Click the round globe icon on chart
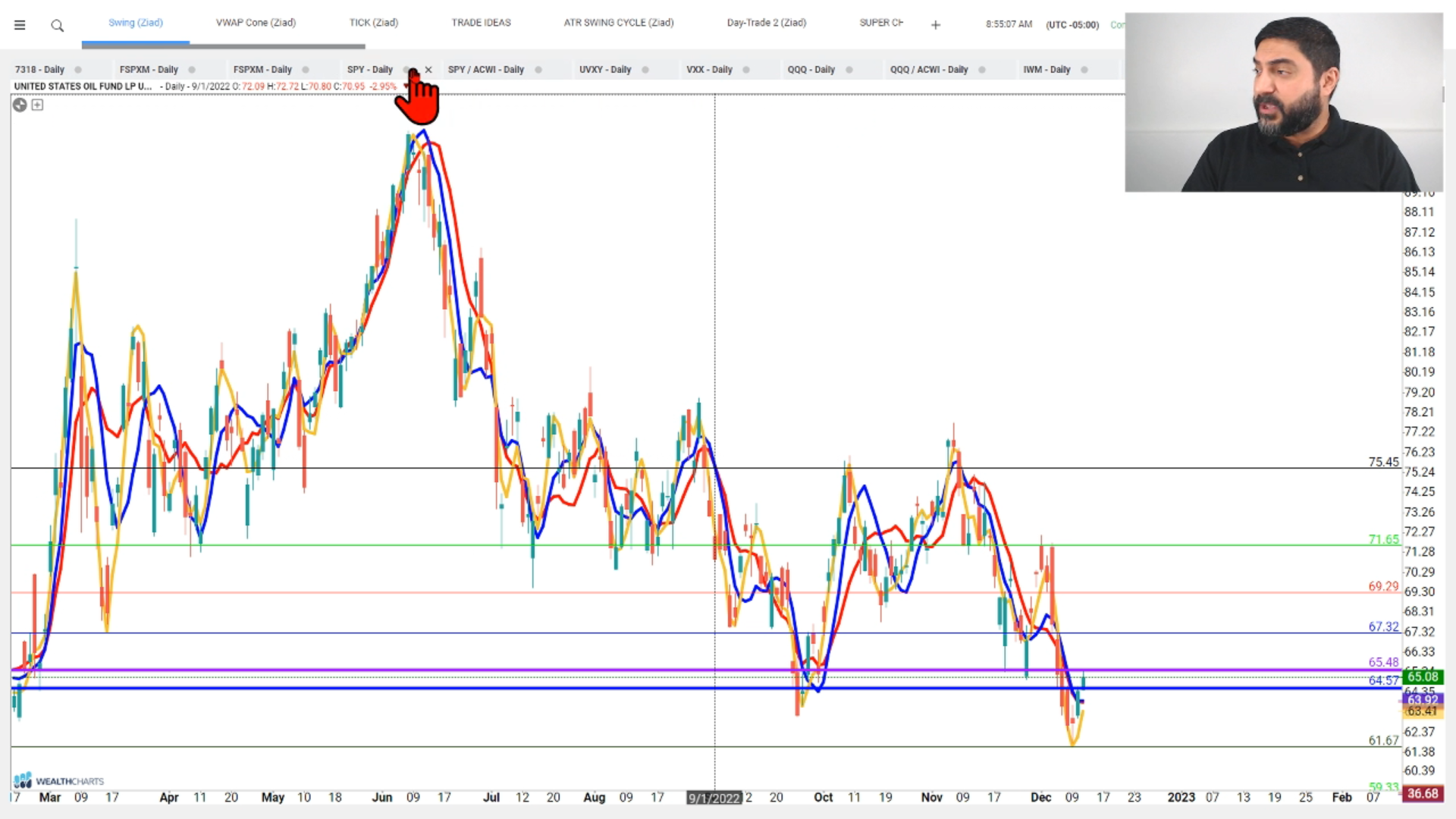 (20, 105)
